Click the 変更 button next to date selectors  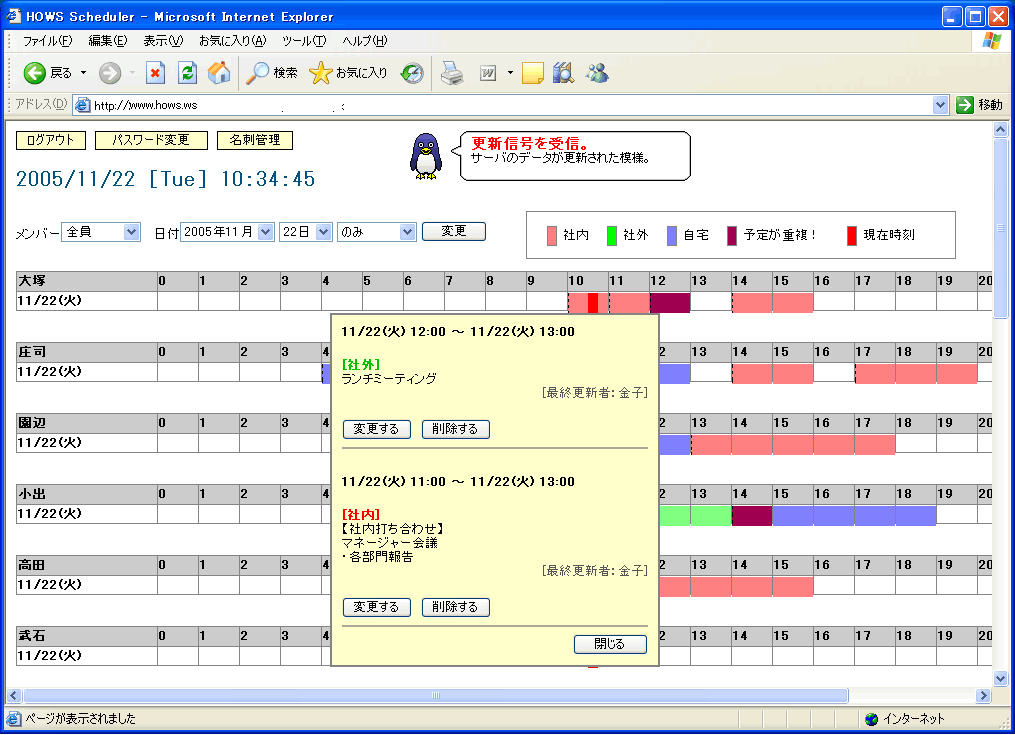tap(453, 231)
